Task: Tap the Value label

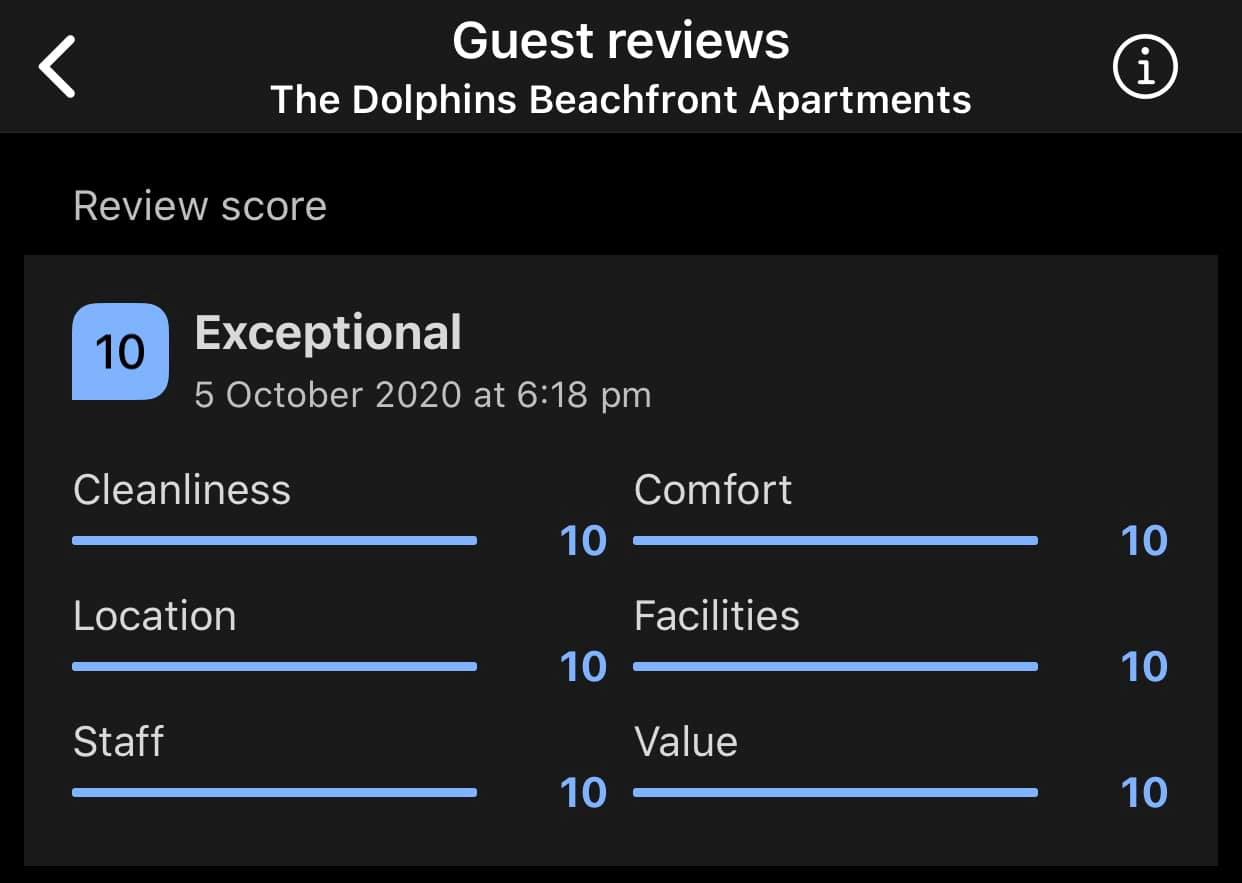Action: click(686, 742)
